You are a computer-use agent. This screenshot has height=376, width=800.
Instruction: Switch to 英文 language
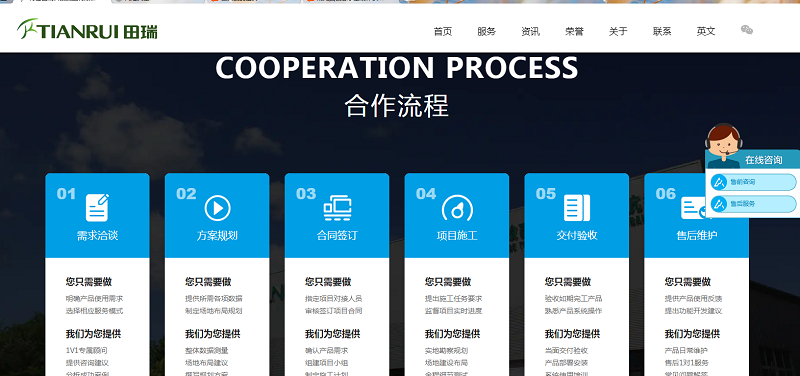pos(706,31)
